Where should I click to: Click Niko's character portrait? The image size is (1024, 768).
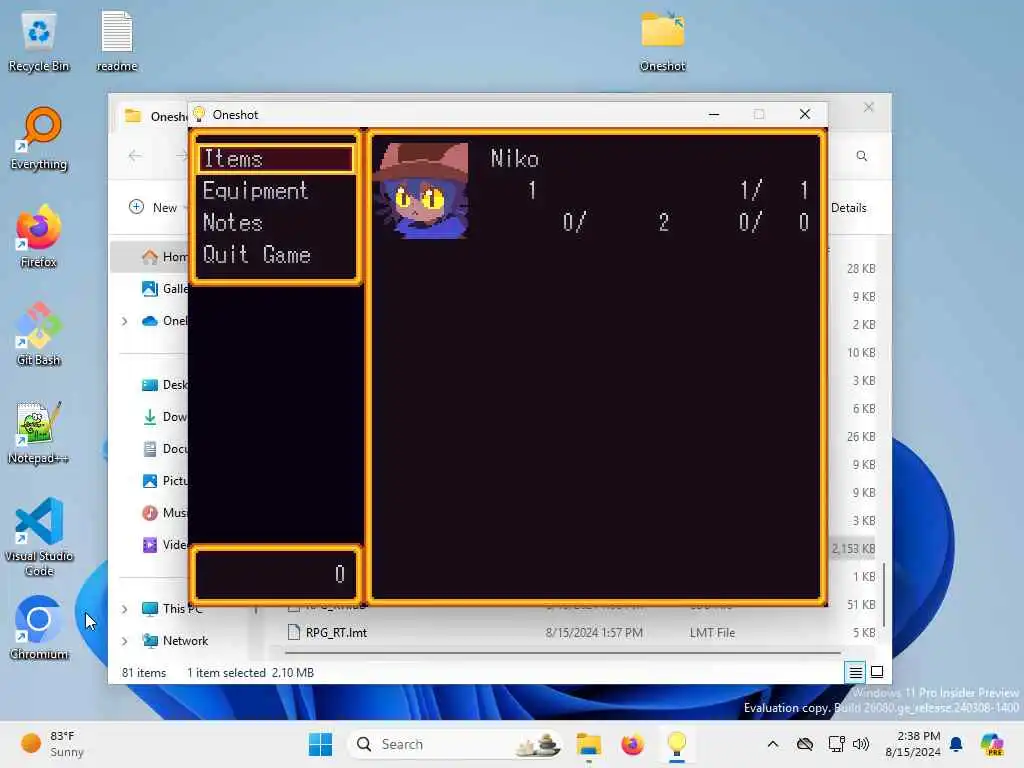tap(421, 191)
